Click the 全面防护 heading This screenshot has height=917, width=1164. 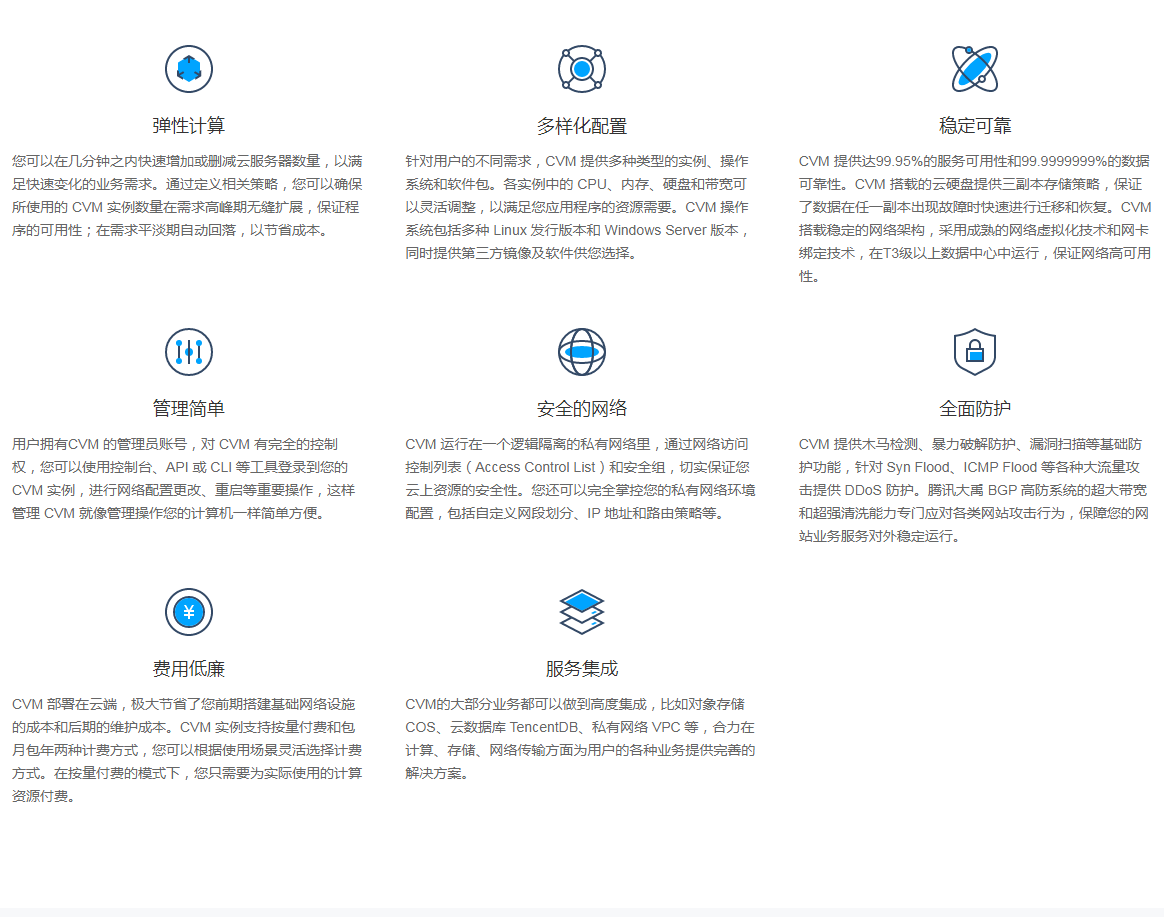[975, 409]
